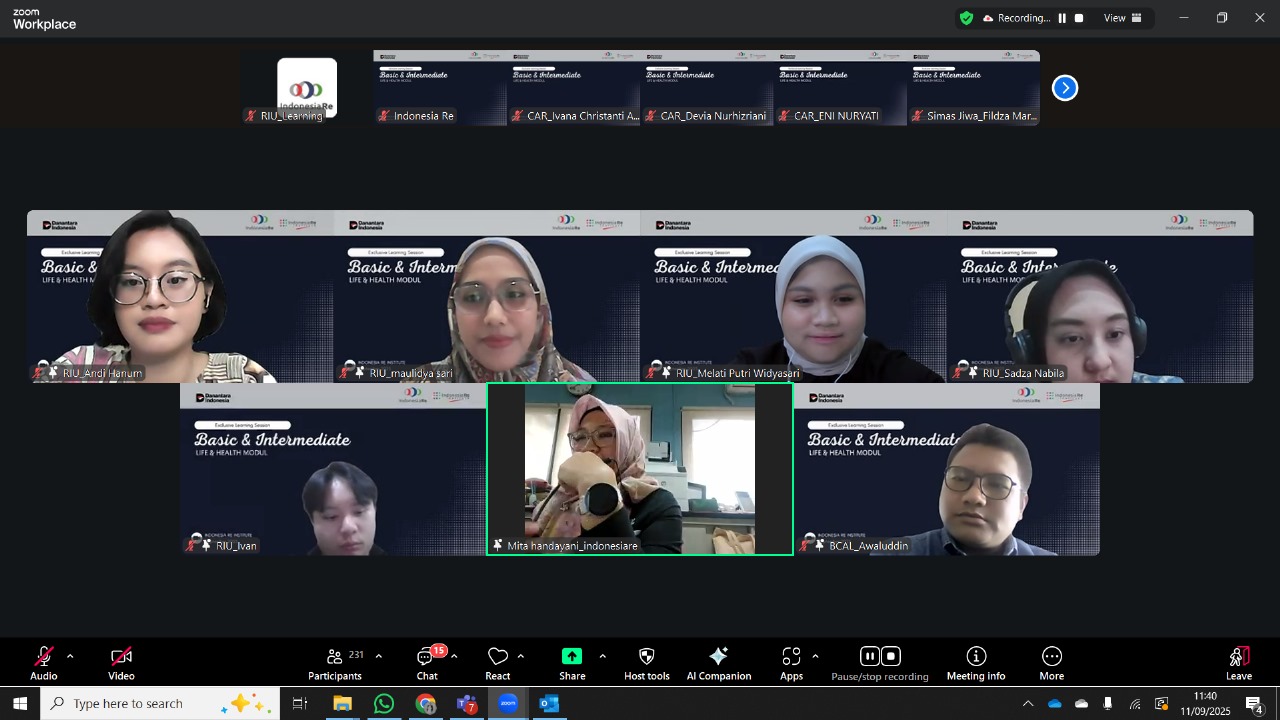Open WhatsApp from the Windows taskbar

[384, 704]
